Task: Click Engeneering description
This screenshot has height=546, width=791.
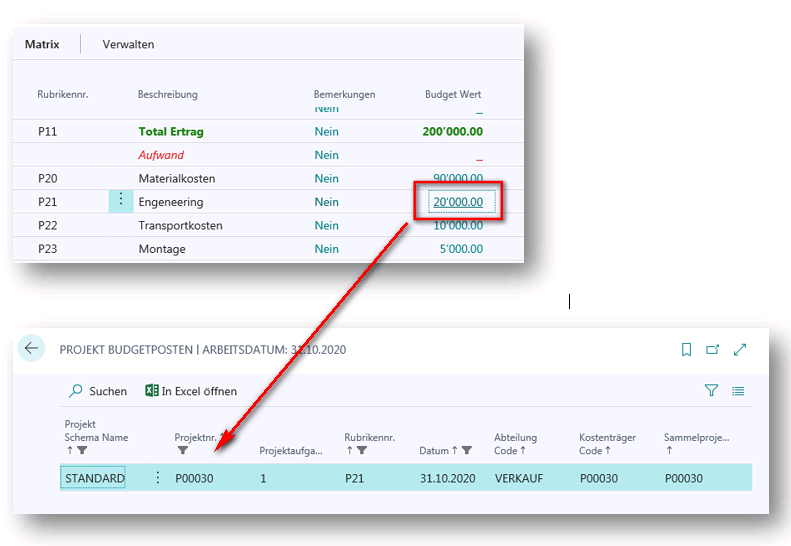Action: [x=171, y=202]
